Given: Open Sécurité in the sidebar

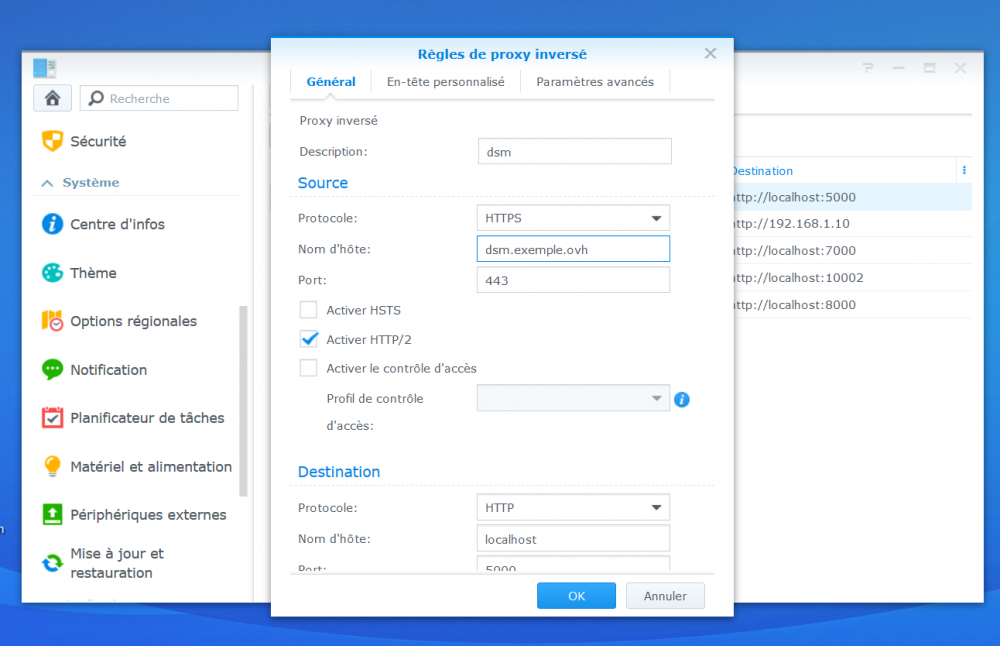Looking at the screenshot, I should [98, 141].
